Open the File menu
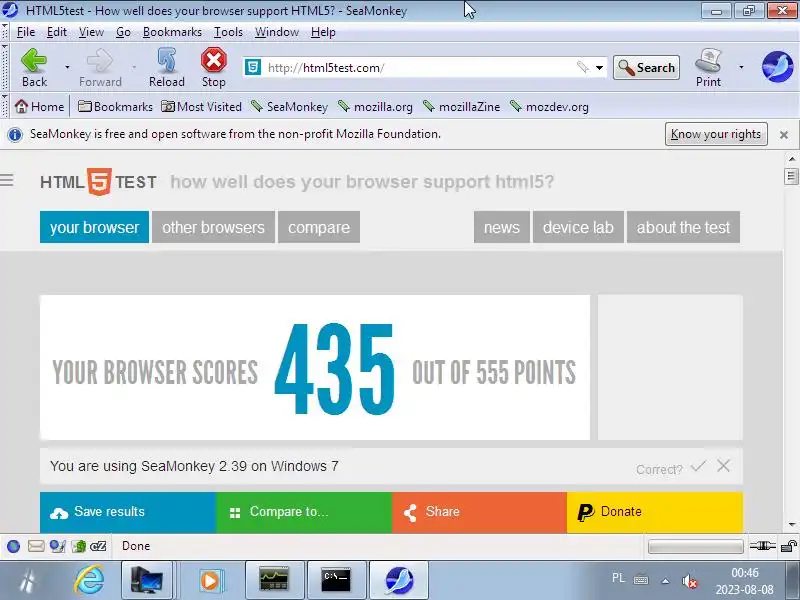The image size is (800, 600). point(26,32)
